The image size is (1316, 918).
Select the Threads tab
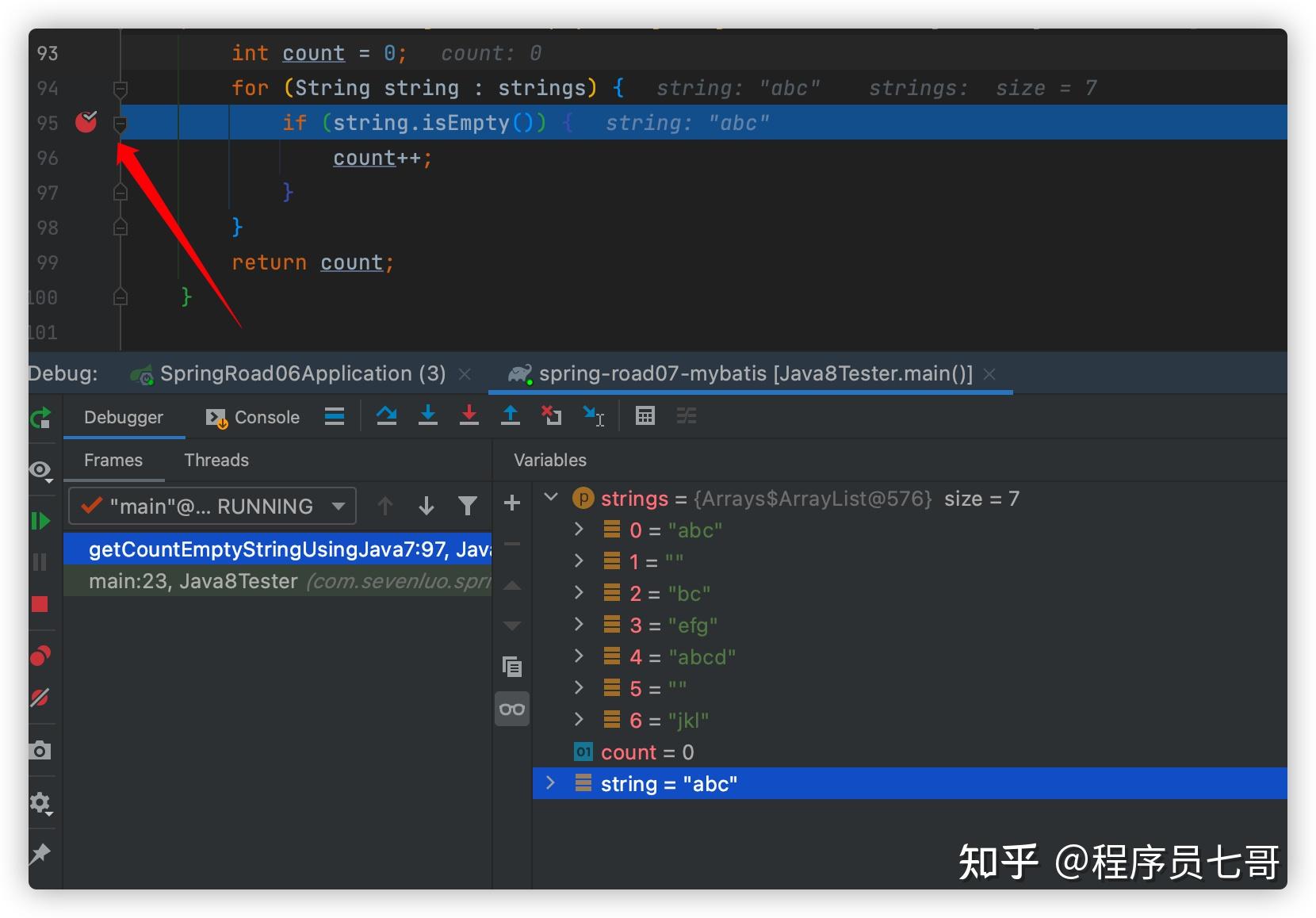pos(216,460)
